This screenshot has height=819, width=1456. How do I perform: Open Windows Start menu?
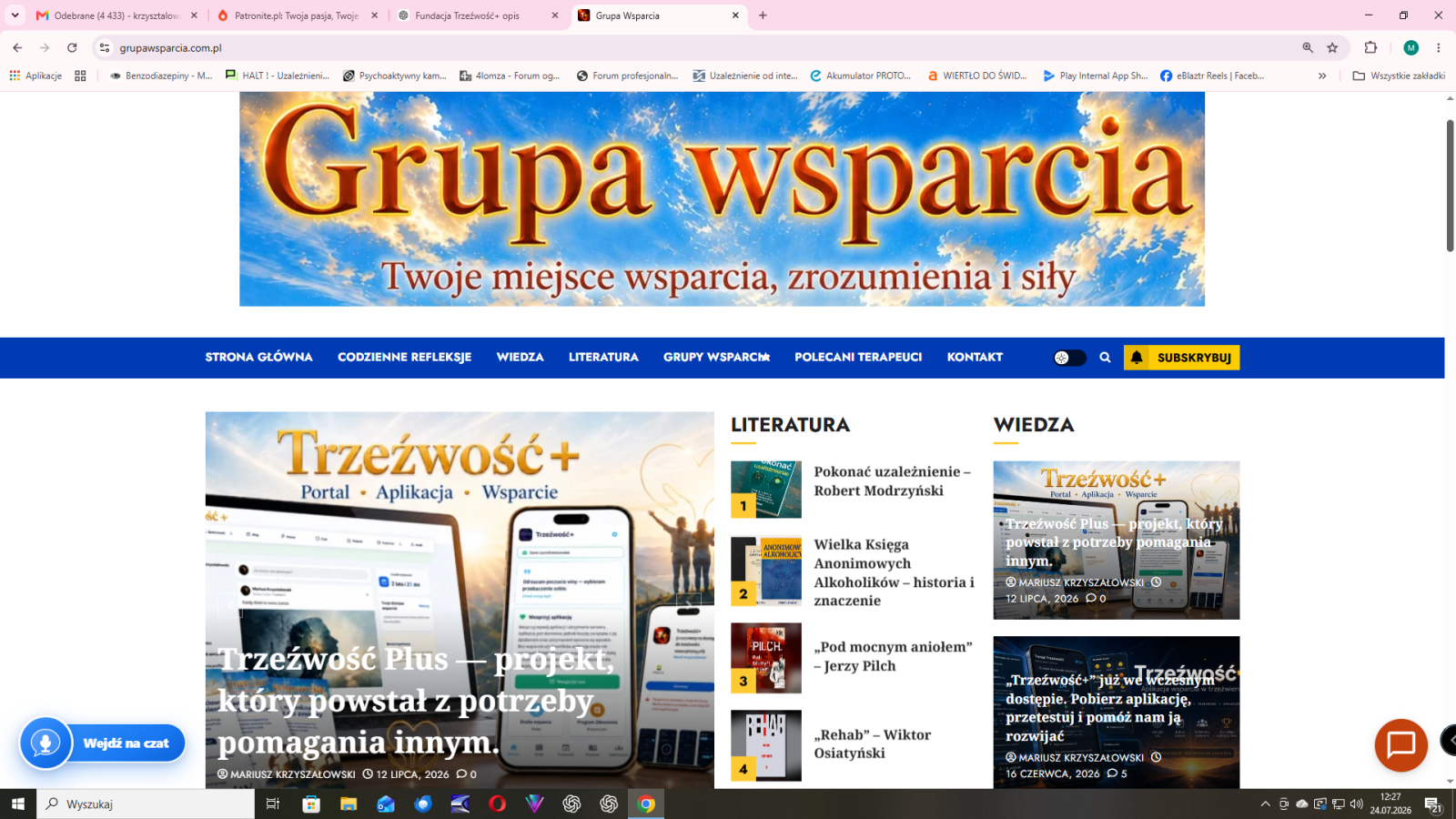(x=18, y=804)
